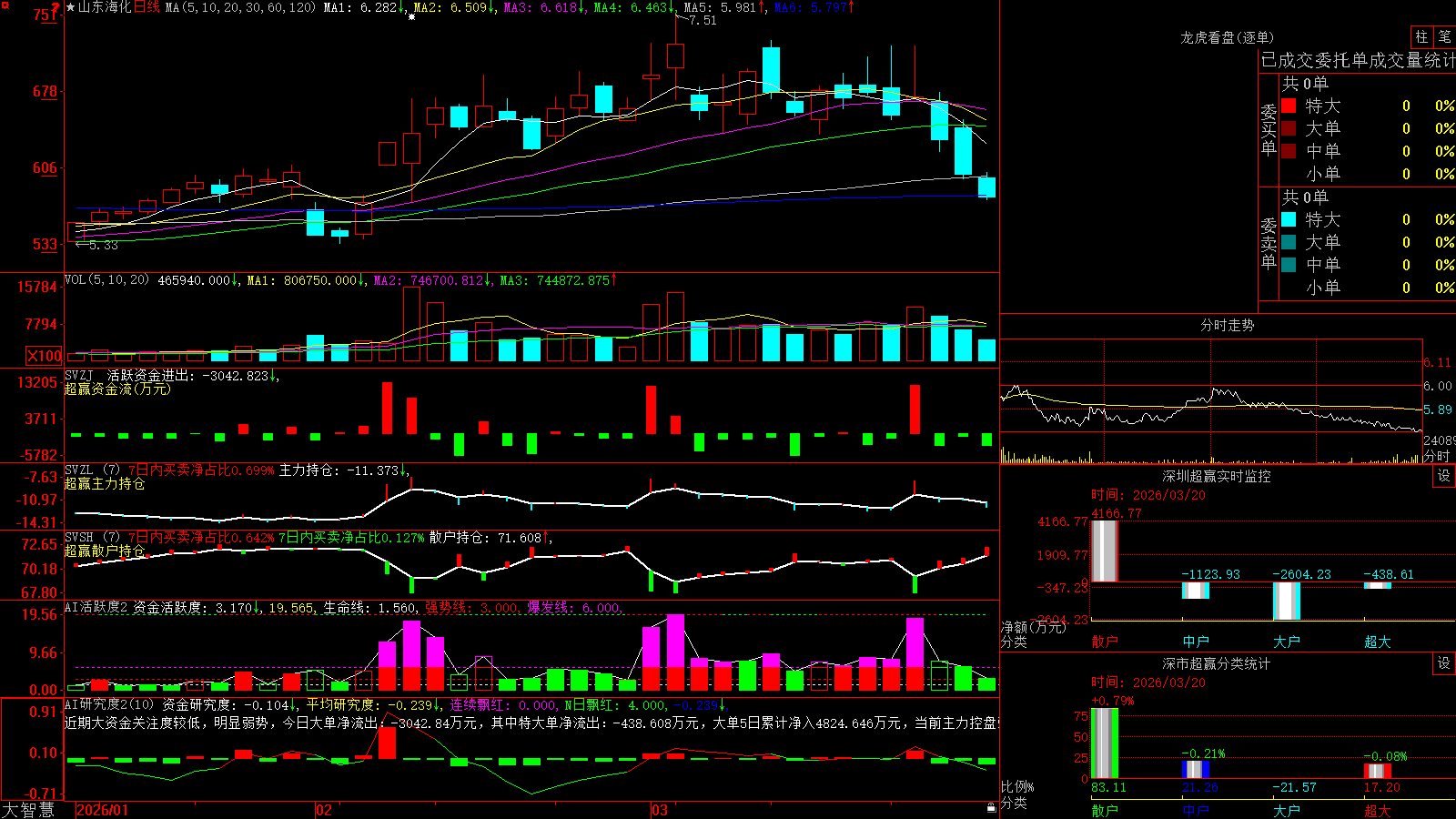This screenshot has height=819, width=1456.
Task: Click the 02 month marker on time axis
Action: click(x=324, y=810)
